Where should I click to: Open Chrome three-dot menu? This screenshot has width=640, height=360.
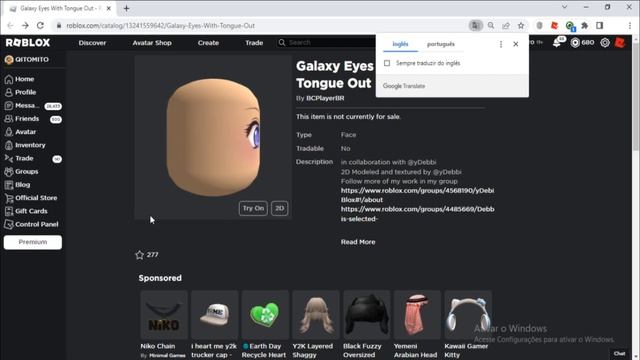(x=630, y=25)
